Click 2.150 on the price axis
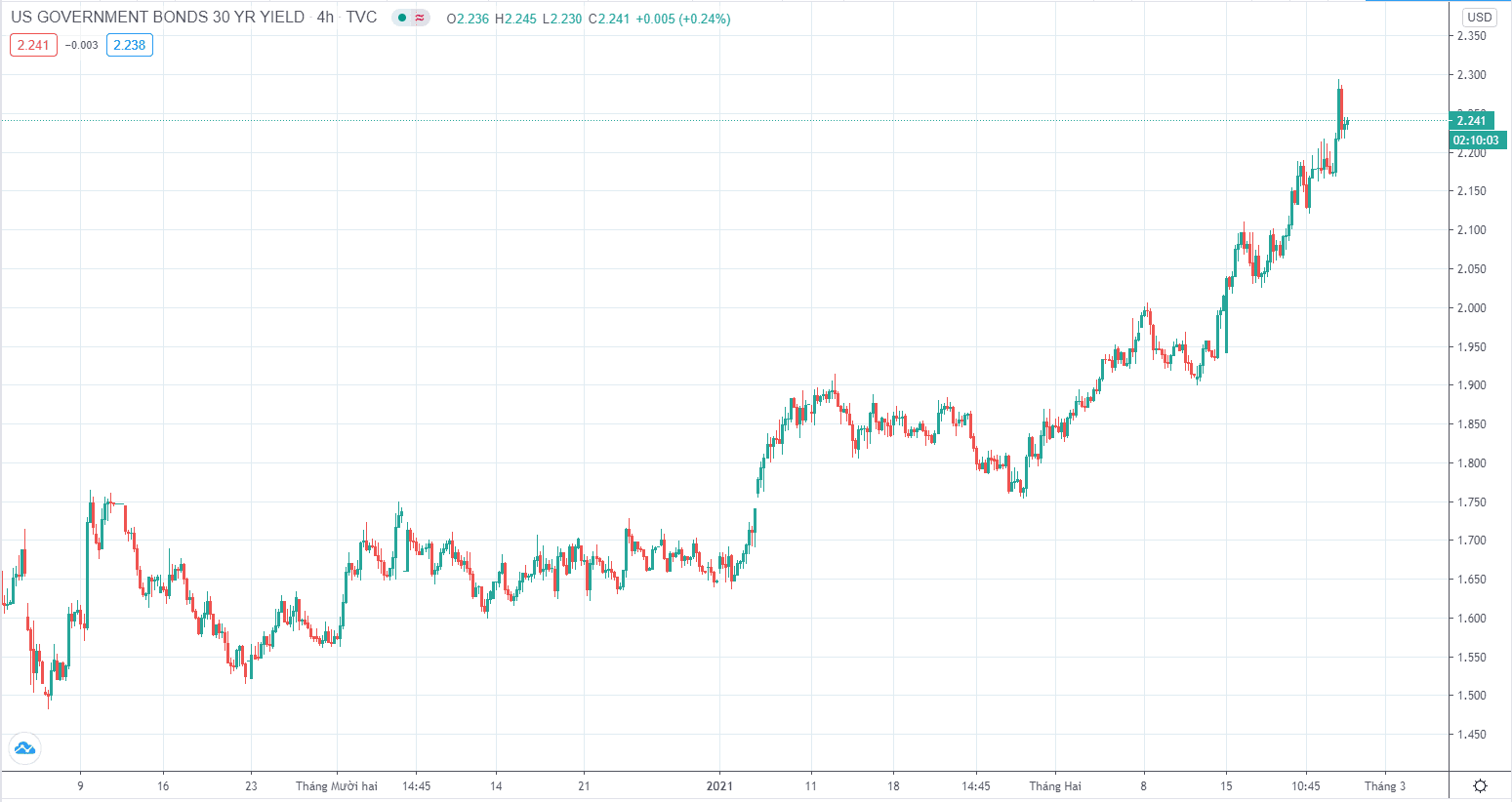The height and width of the screenshot is (802, 1512). (x=1471, y=191)
